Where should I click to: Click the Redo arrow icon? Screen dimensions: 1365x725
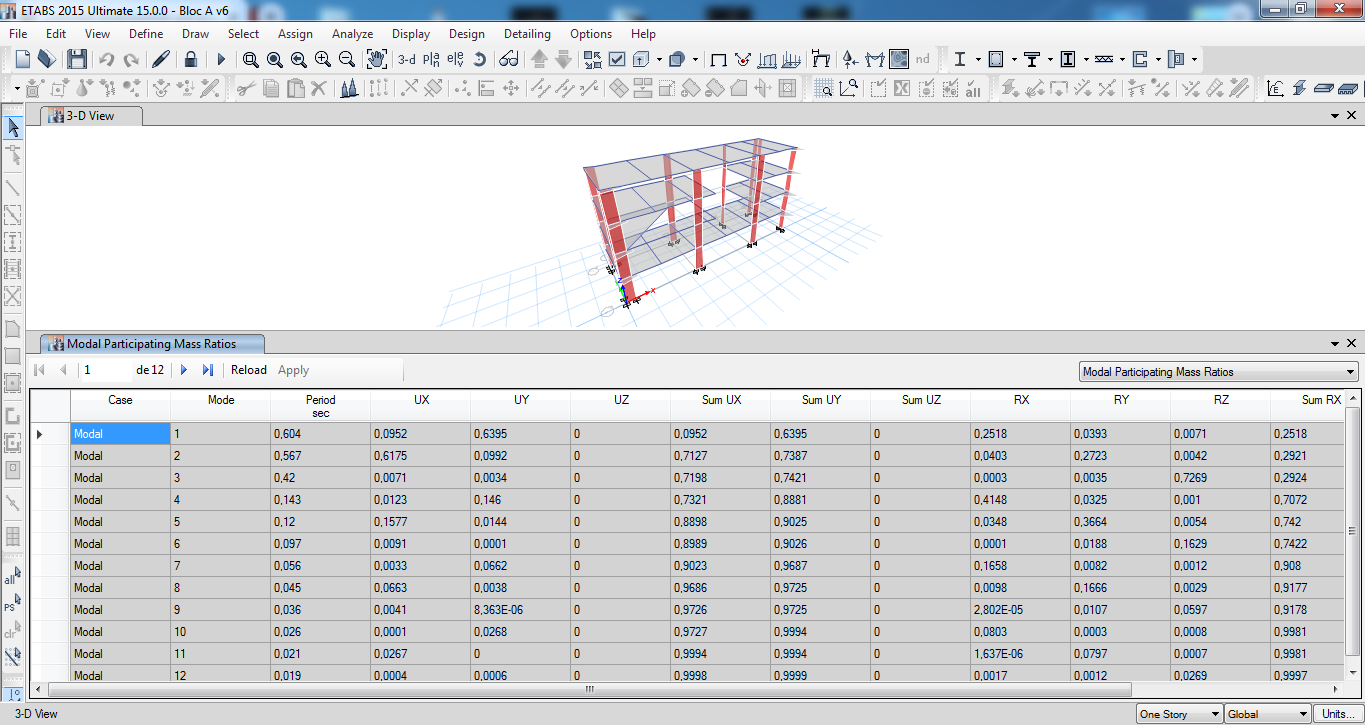pos(130,59)
